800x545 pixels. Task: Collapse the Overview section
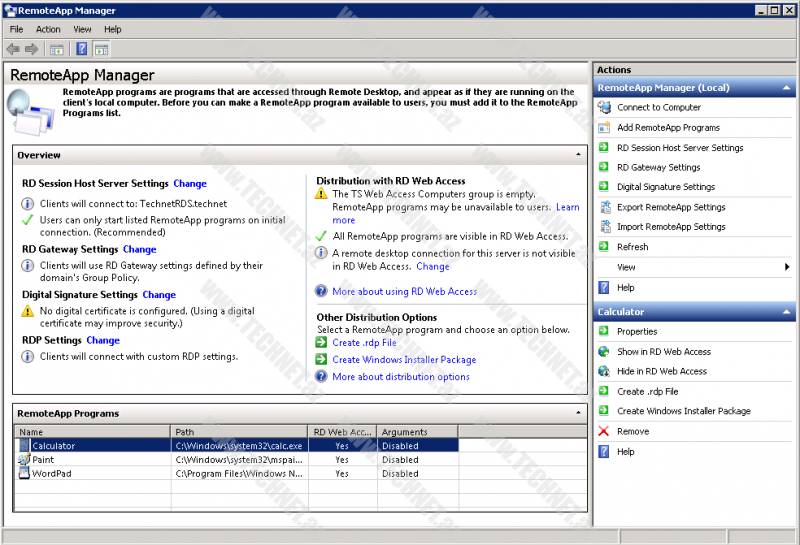(x=578, y=155)
